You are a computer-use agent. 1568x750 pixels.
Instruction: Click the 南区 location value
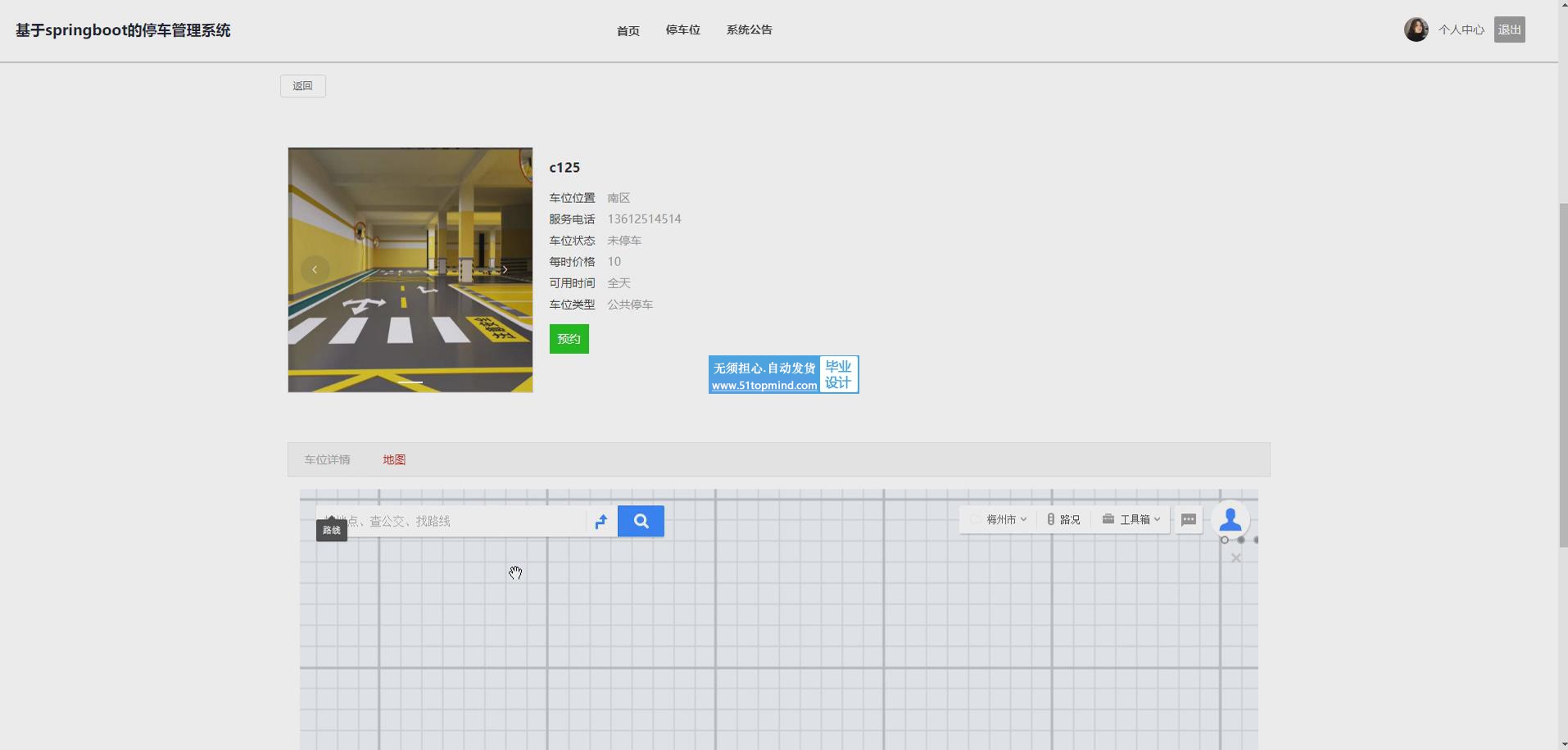pos(619,197)
